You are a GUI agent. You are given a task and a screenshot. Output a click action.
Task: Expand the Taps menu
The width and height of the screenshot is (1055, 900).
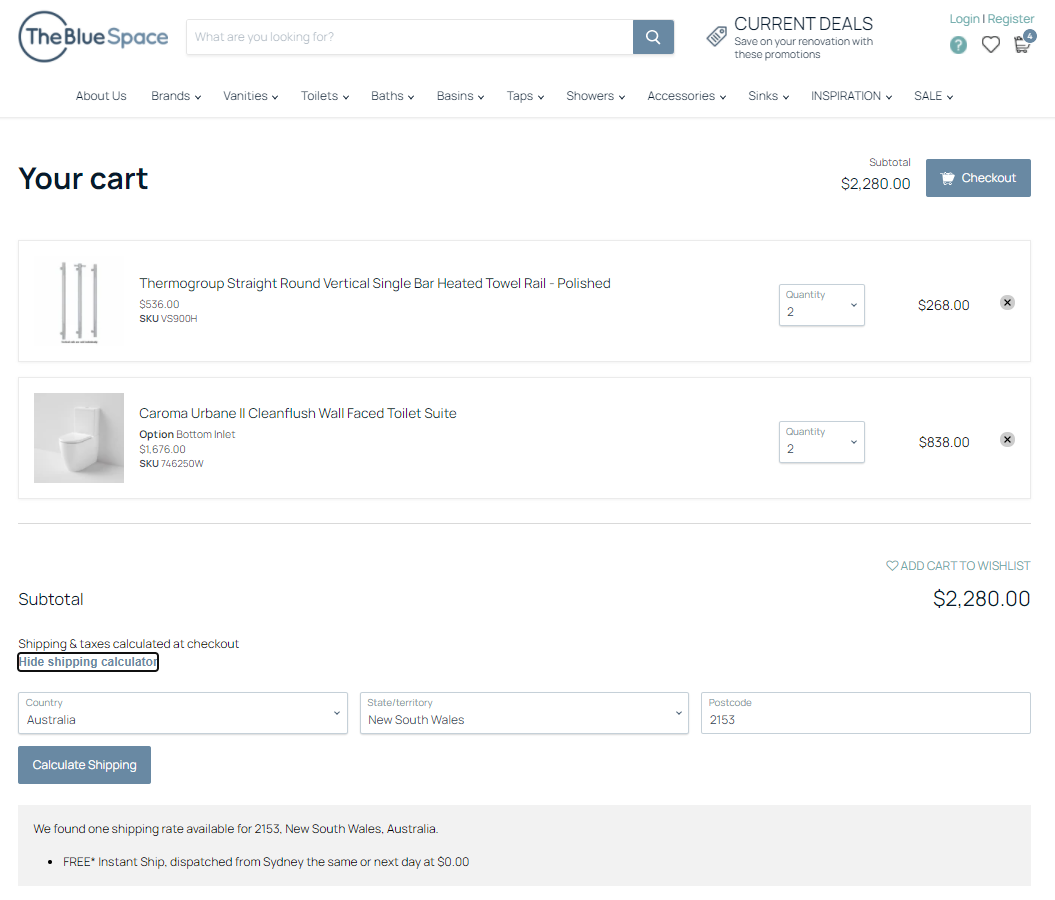(x=525, y=96)
